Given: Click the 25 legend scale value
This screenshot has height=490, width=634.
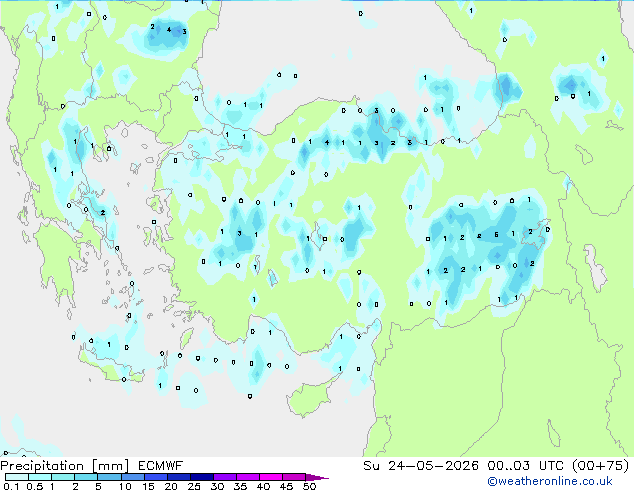Looking at the screenshot, I should (194, 486).
